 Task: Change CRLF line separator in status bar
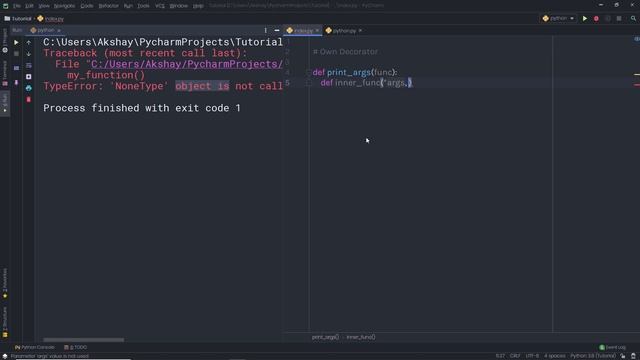point(515,356)
